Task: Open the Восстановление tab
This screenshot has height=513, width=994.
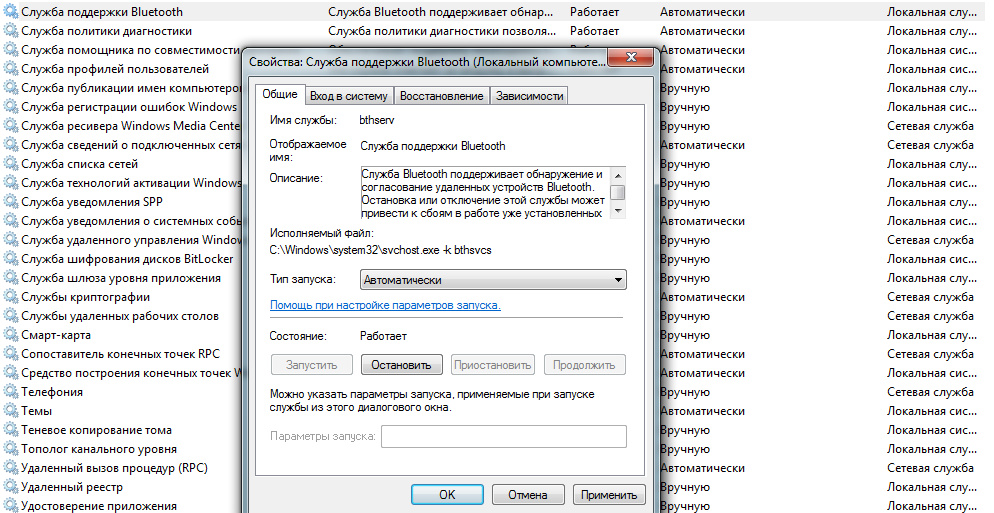Action: click(x=441, y=96)
